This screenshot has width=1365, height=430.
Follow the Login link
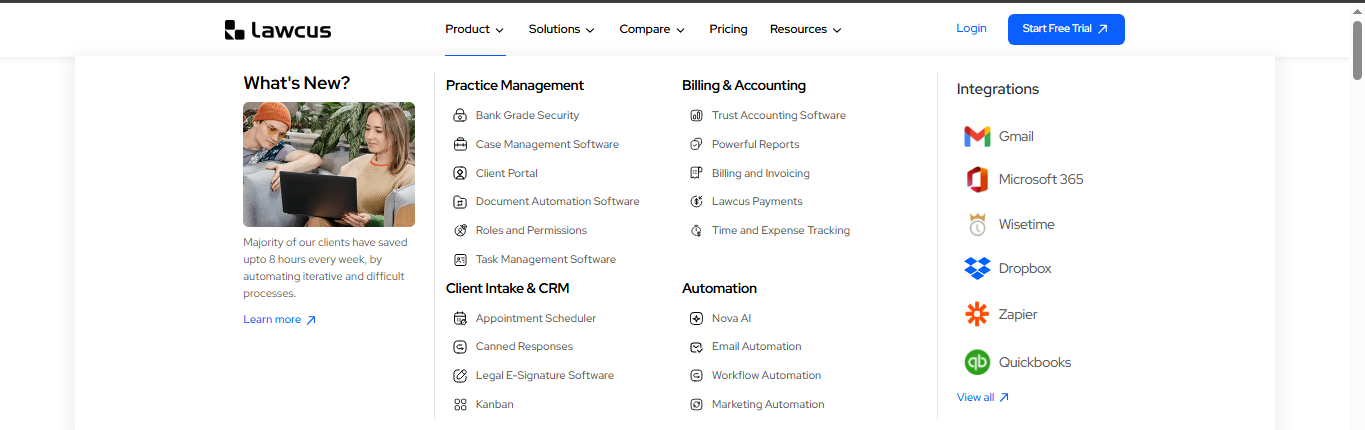971,29
